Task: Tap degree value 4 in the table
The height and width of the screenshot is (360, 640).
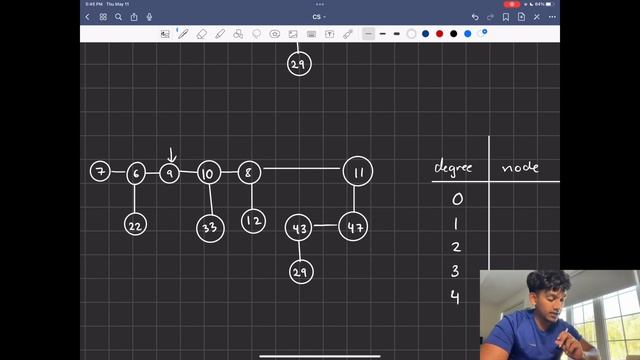Action: [x=455, y=297]
